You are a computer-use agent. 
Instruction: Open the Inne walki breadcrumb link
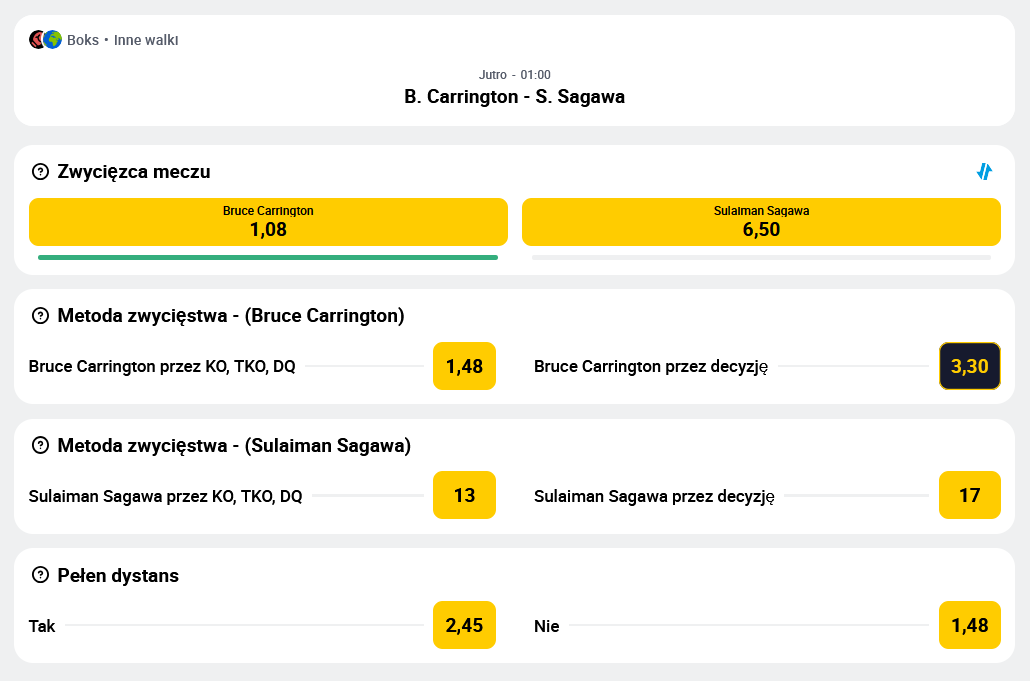(146, 40)
